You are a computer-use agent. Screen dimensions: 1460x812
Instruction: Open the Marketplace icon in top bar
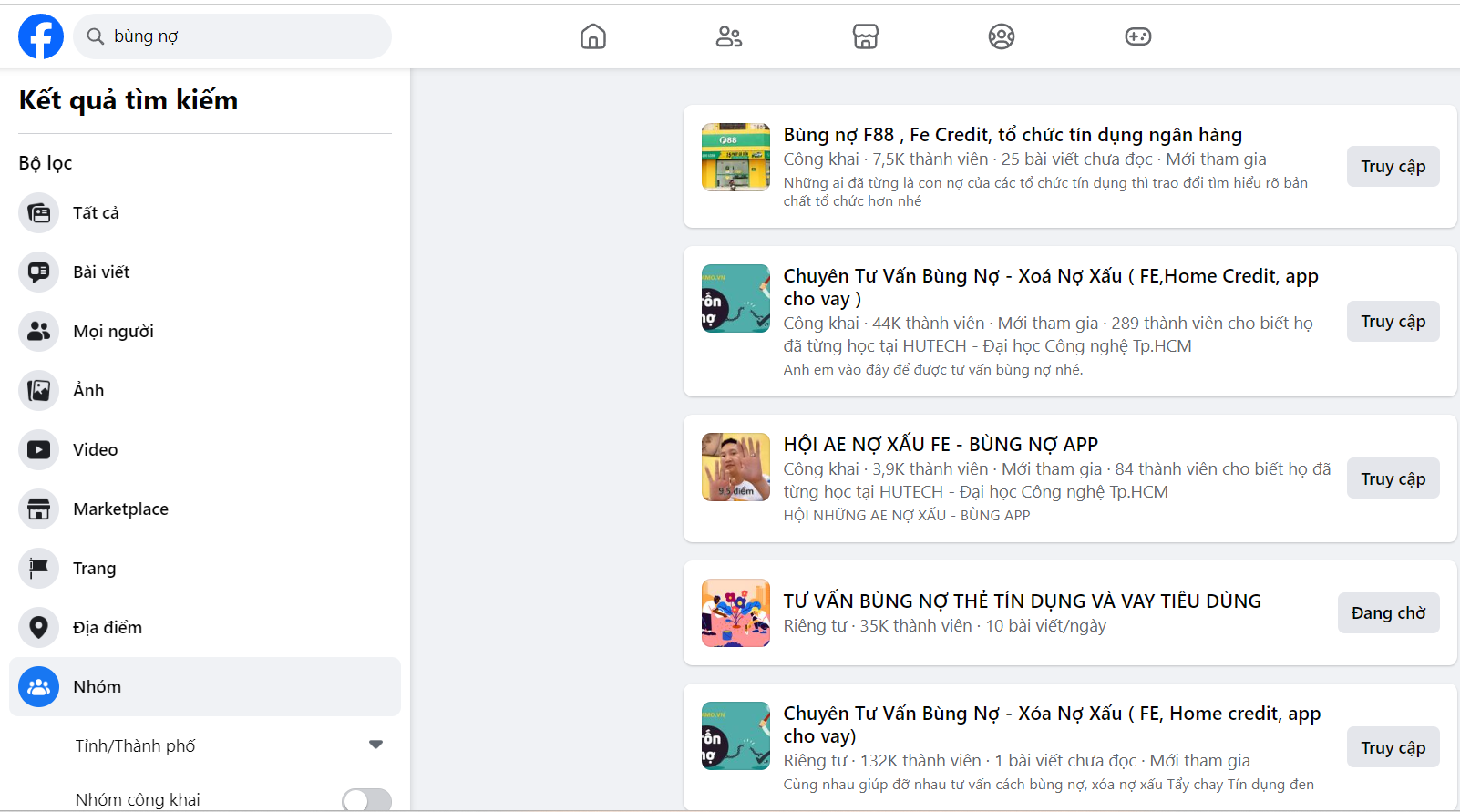(866, 36)
